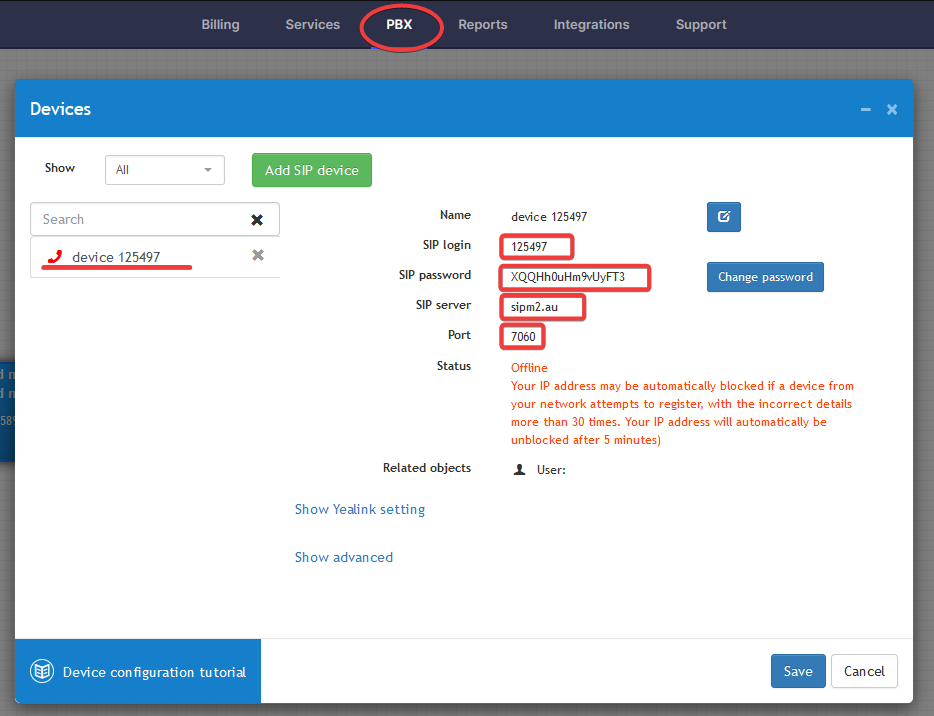Click the user silhouette icon under Related objects
Viewport: 934px width, 716px height.
click(518, 468)
